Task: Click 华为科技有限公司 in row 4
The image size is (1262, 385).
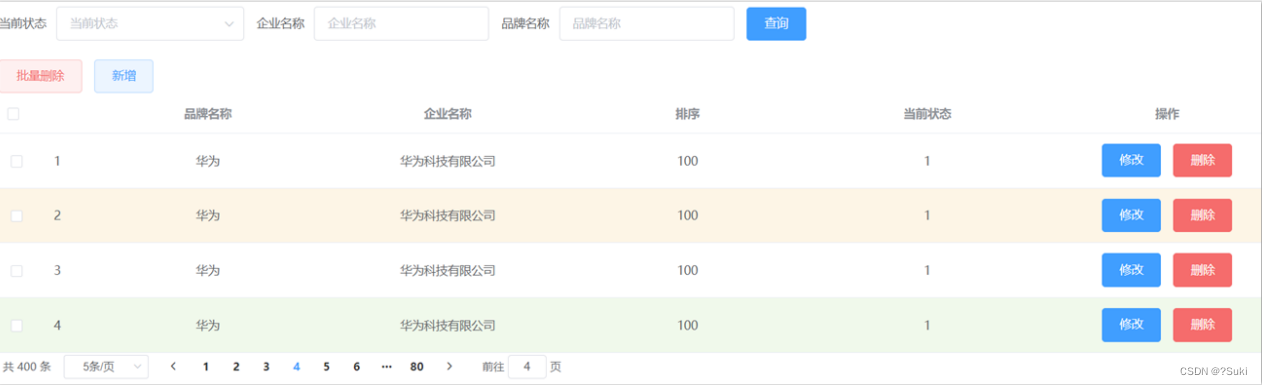Action: pyautogui.click(x=448, y=325)
